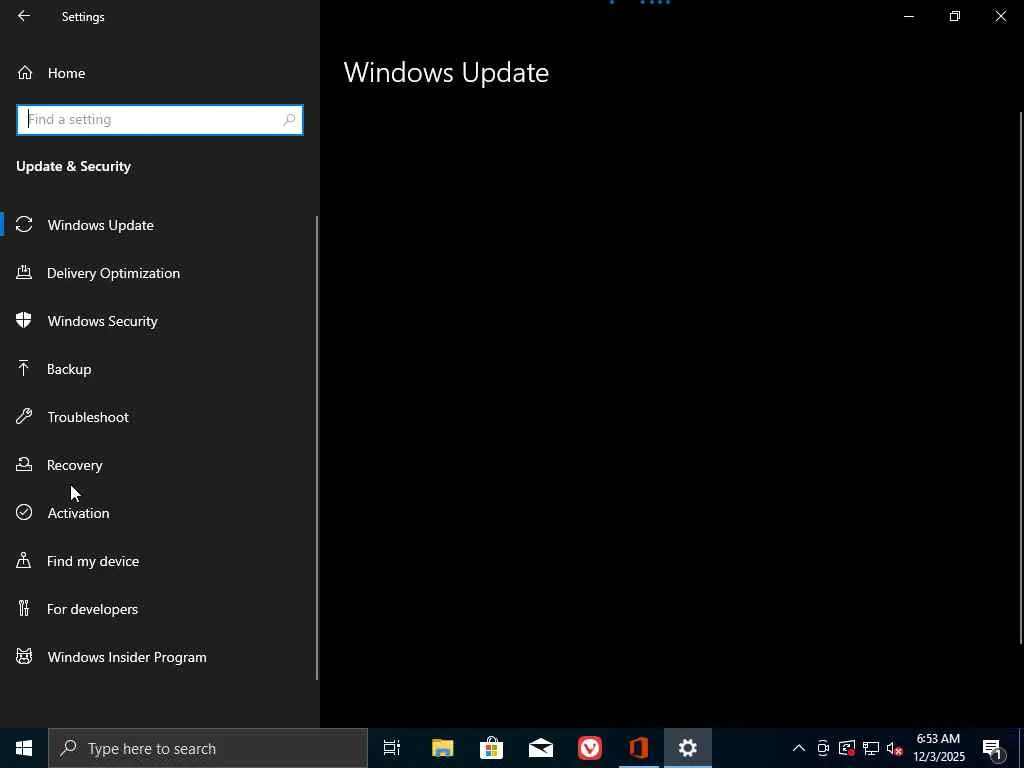The width and height of the screenshot is (1024, 768).
Task: Click Home label in Settings sidebar
Action: tap(66, 73)
